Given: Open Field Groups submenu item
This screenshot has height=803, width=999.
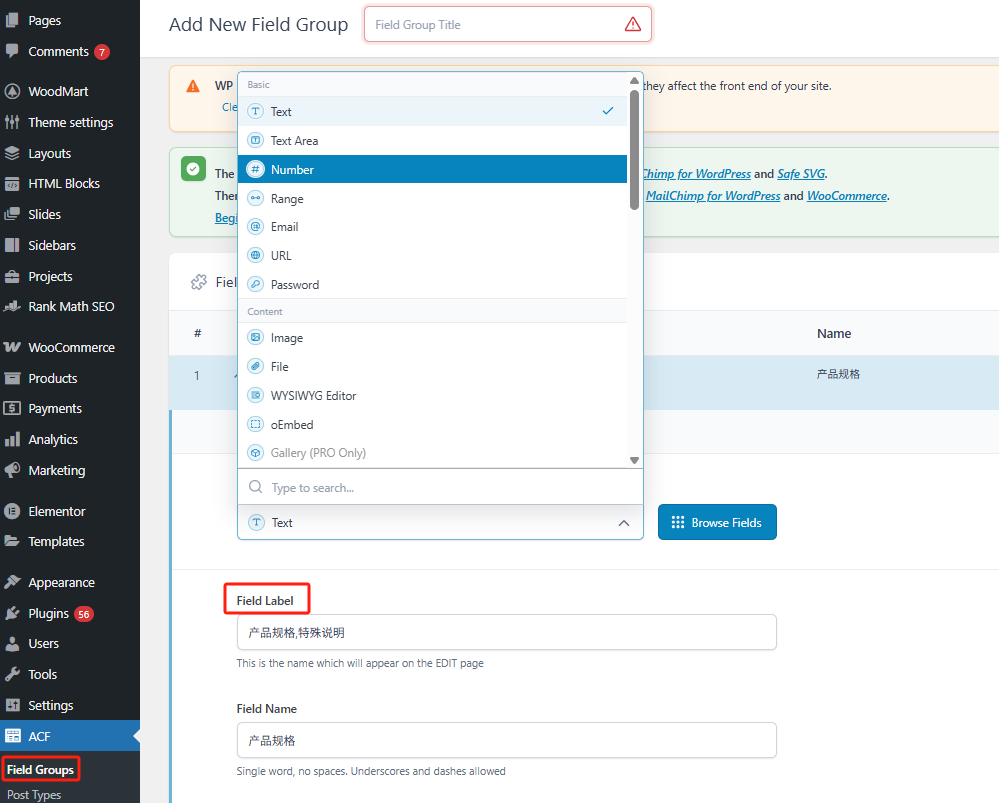Looking at the screenshot, I should click(40, 769).
